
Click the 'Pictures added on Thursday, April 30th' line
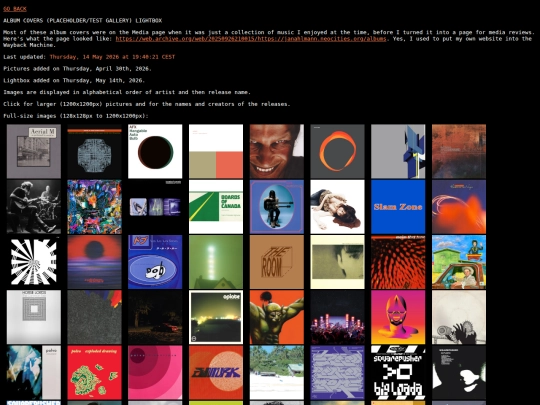(x=77, y=69)
